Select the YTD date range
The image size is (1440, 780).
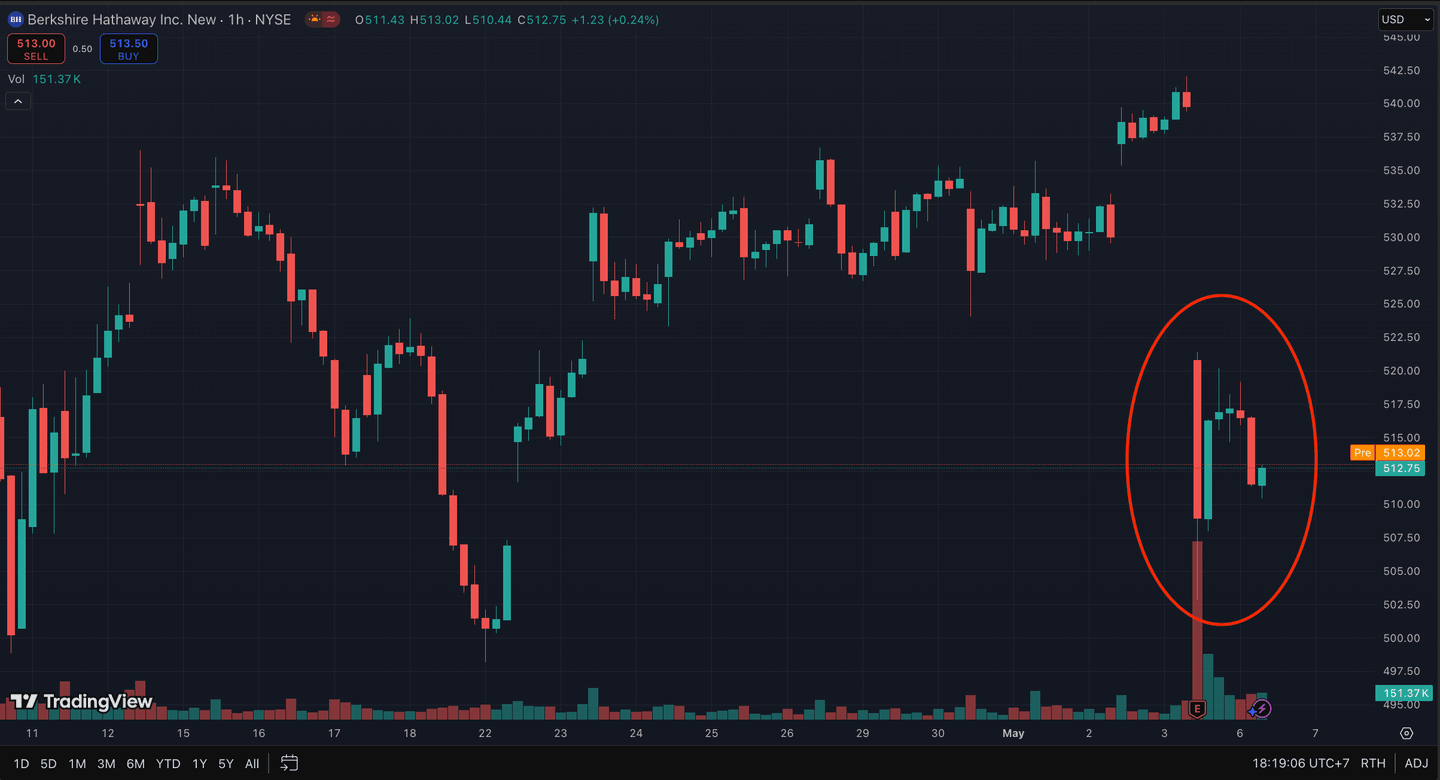(x=168, y=762)
